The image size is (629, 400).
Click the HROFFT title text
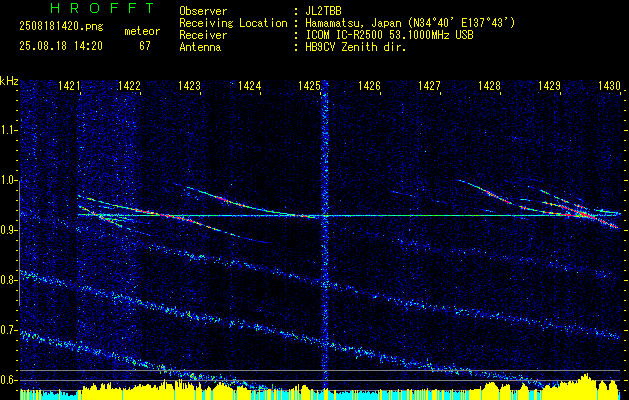pyautogui.click(x=103, y=8)
